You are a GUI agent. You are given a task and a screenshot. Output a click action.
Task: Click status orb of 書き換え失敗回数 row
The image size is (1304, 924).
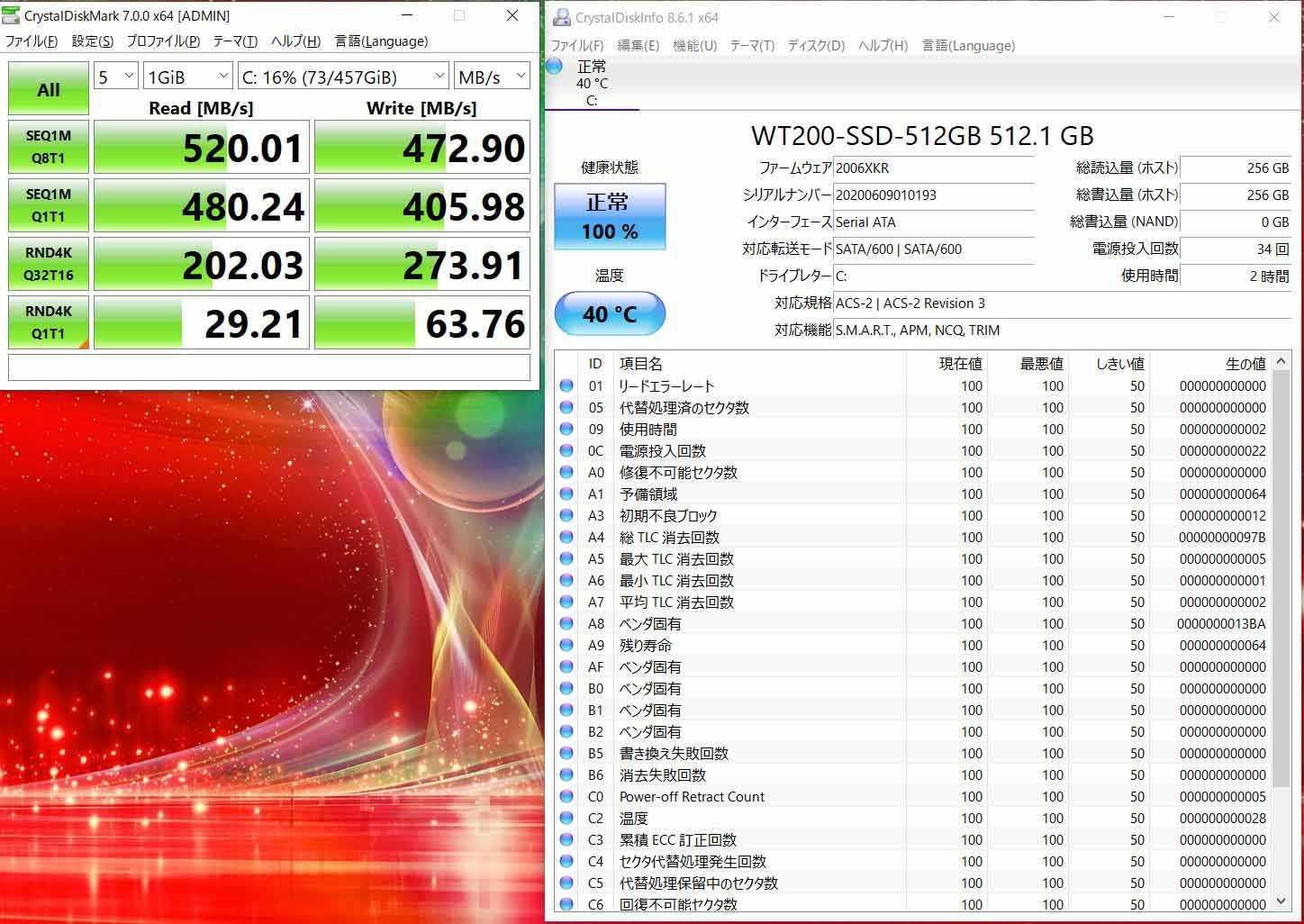566,753
